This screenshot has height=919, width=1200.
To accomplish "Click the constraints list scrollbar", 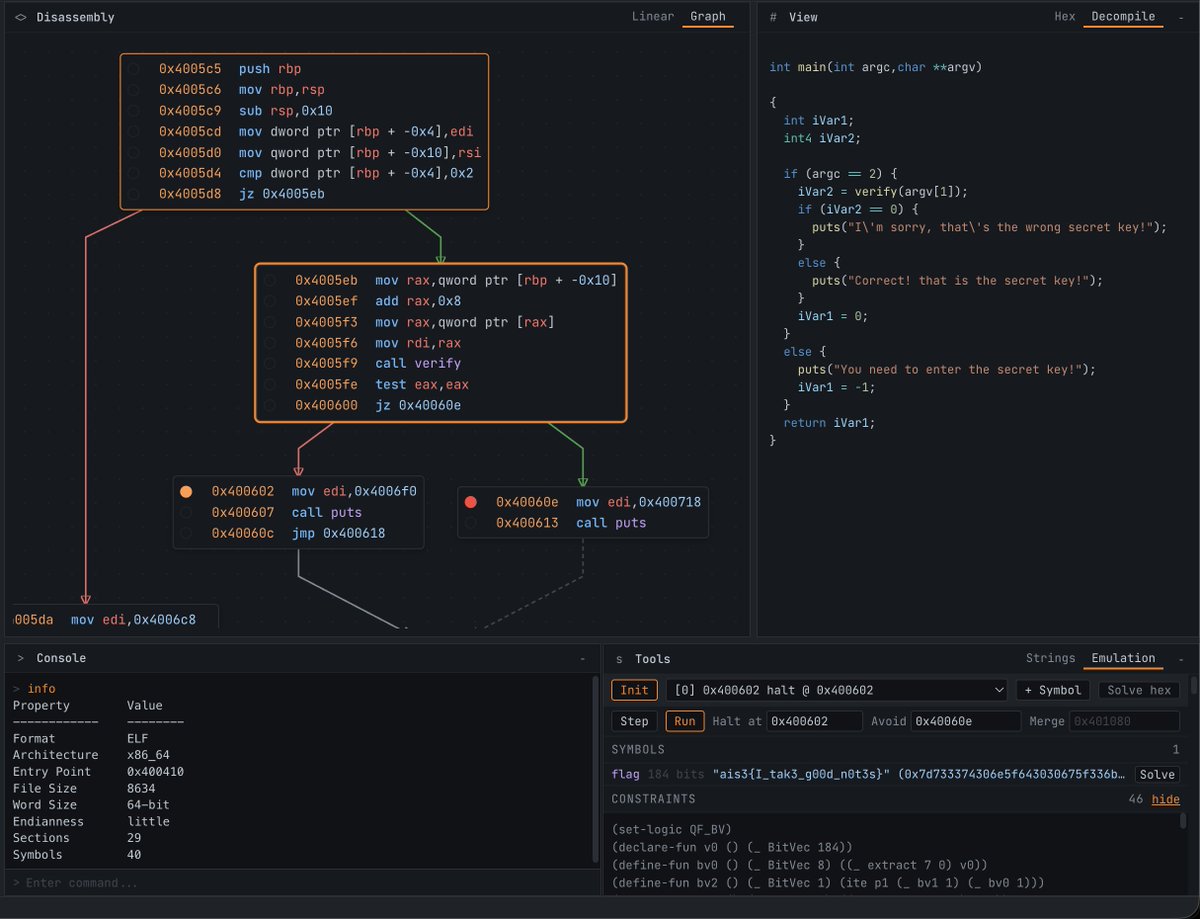I will click(1185, 822).
